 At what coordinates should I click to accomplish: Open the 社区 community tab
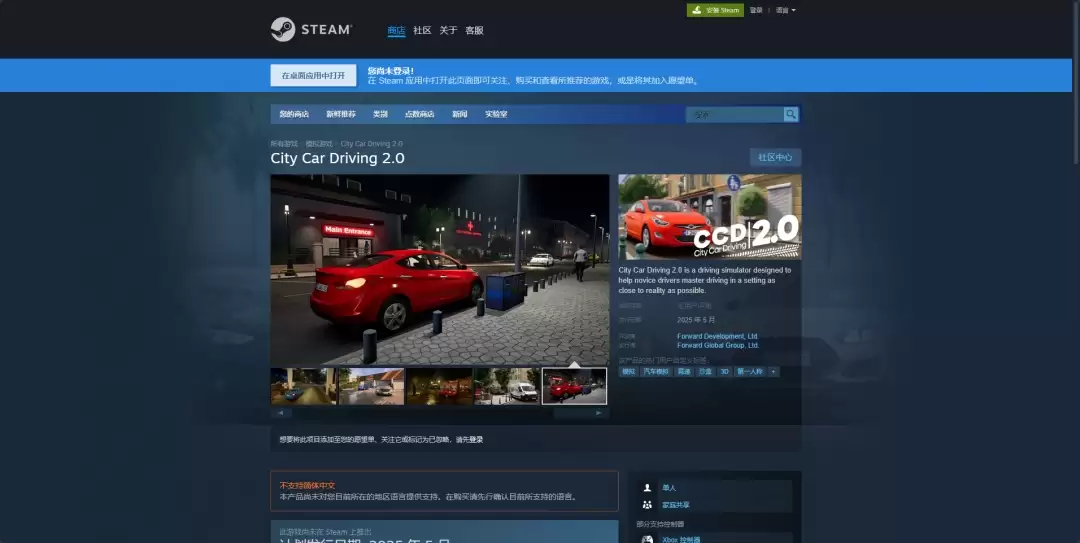(422, 30)
